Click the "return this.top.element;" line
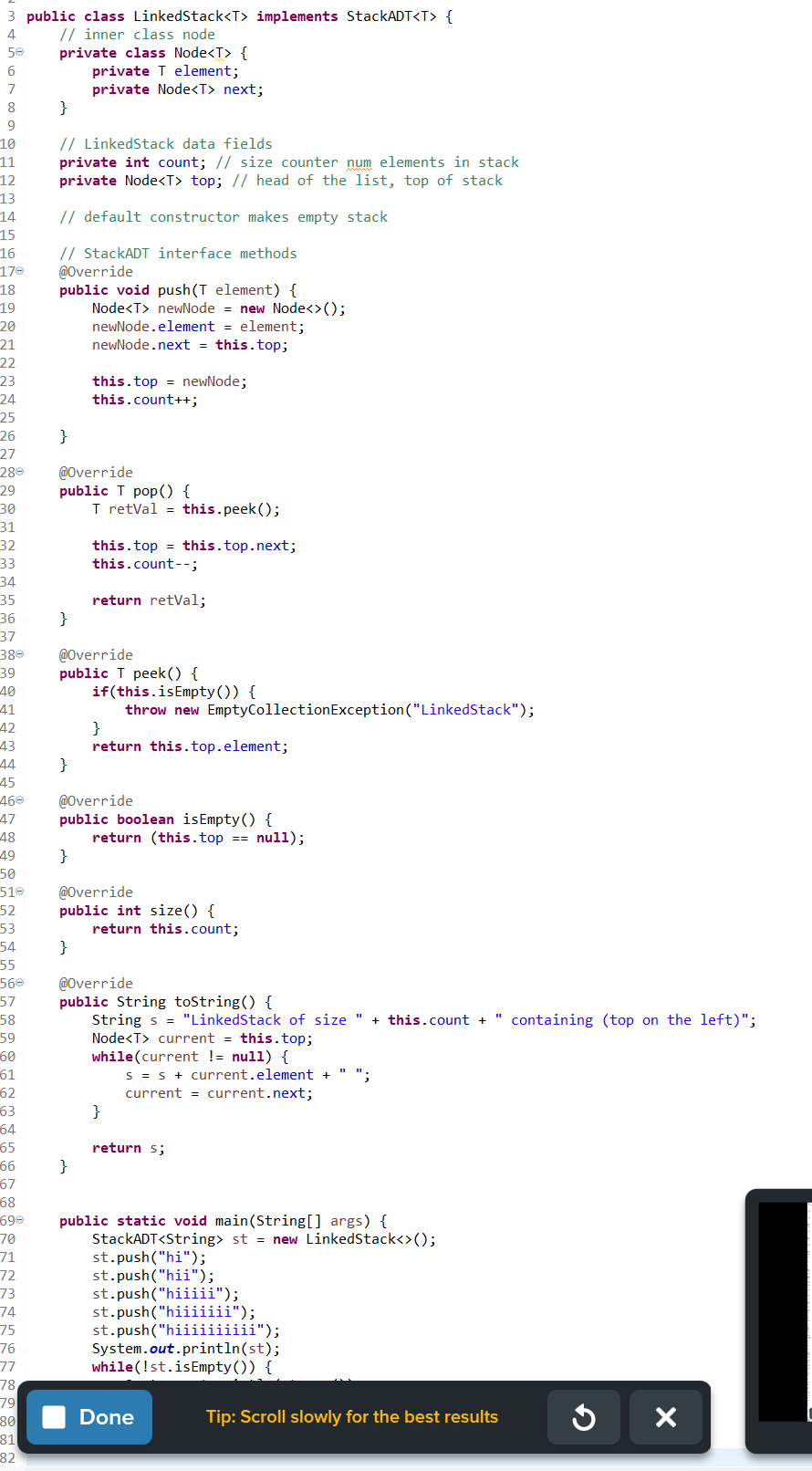This screenshot has width=812, height=1471. tap(190, 746)
